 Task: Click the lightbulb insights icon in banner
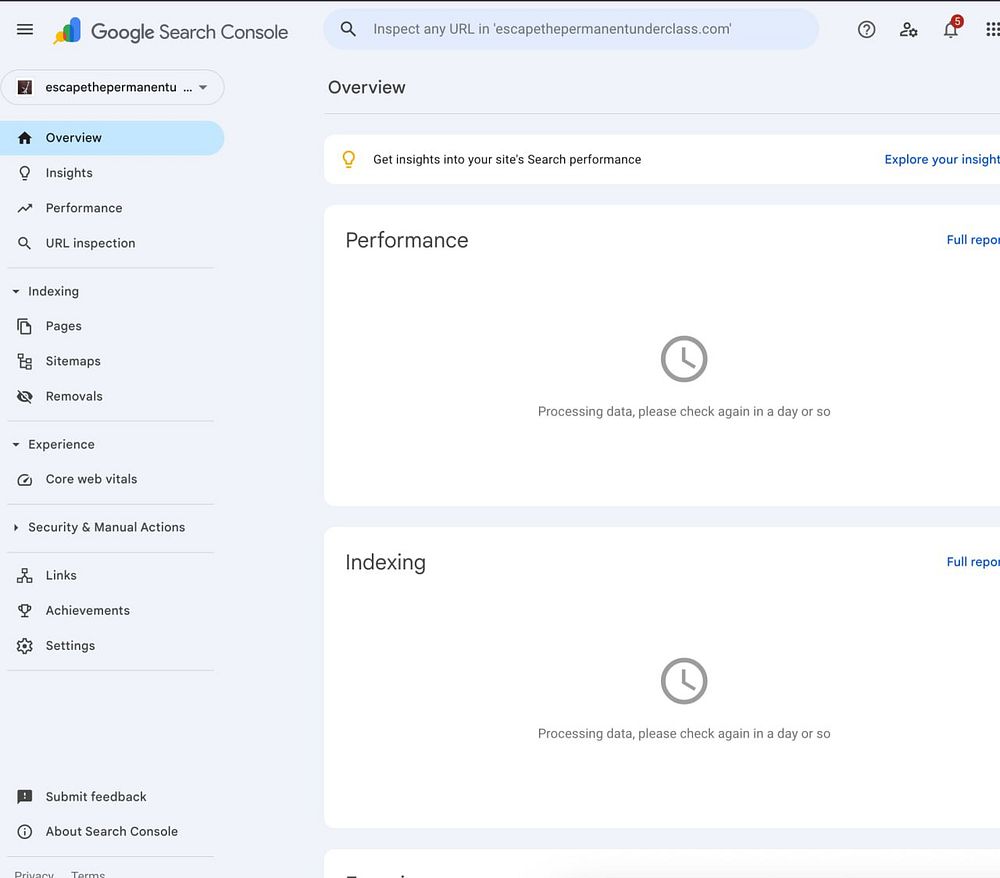(349, 159)
